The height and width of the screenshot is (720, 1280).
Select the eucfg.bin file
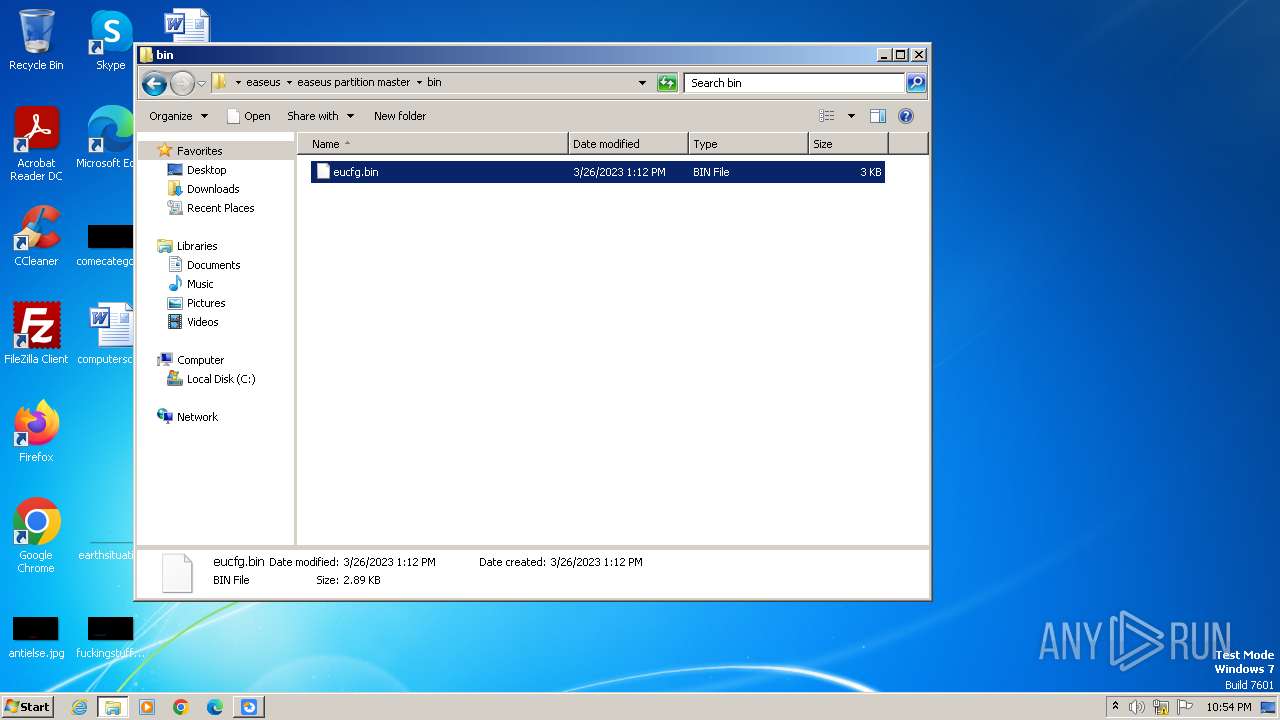(598, 172)
